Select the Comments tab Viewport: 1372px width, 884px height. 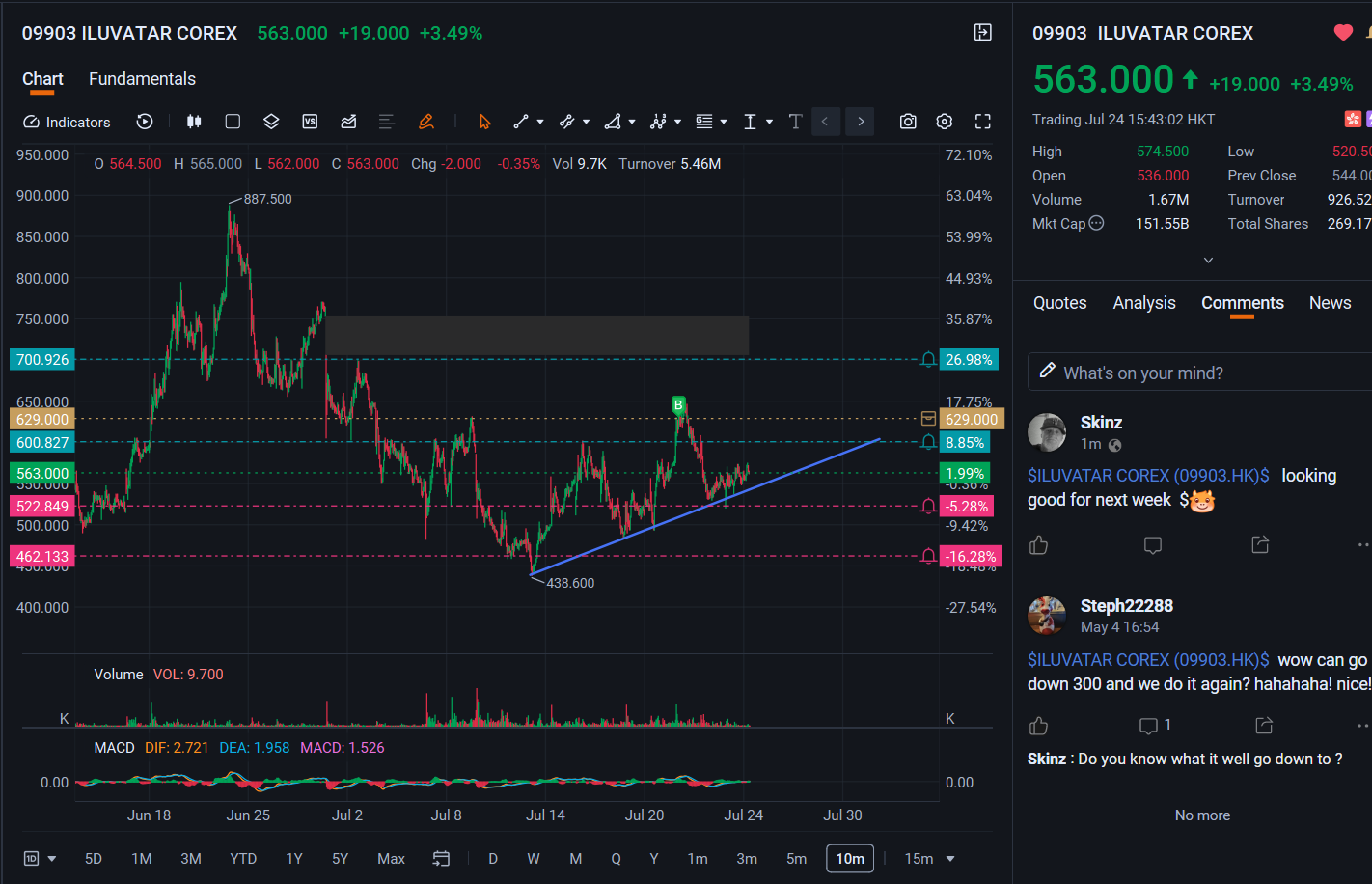1243,303
